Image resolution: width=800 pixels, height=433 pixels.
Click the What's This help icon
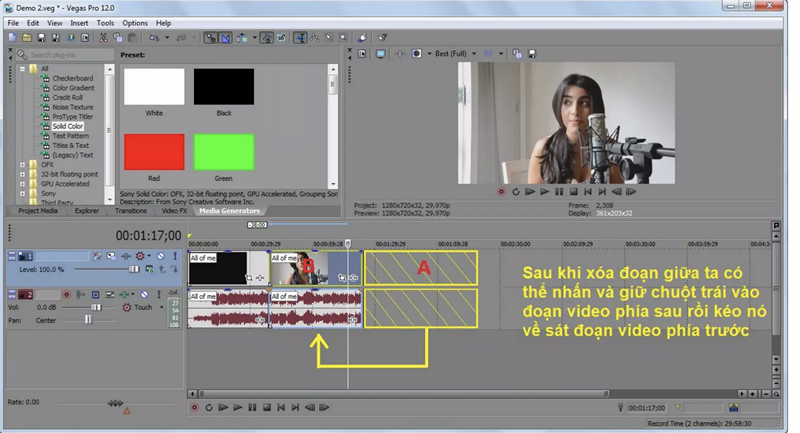[382, 38]
